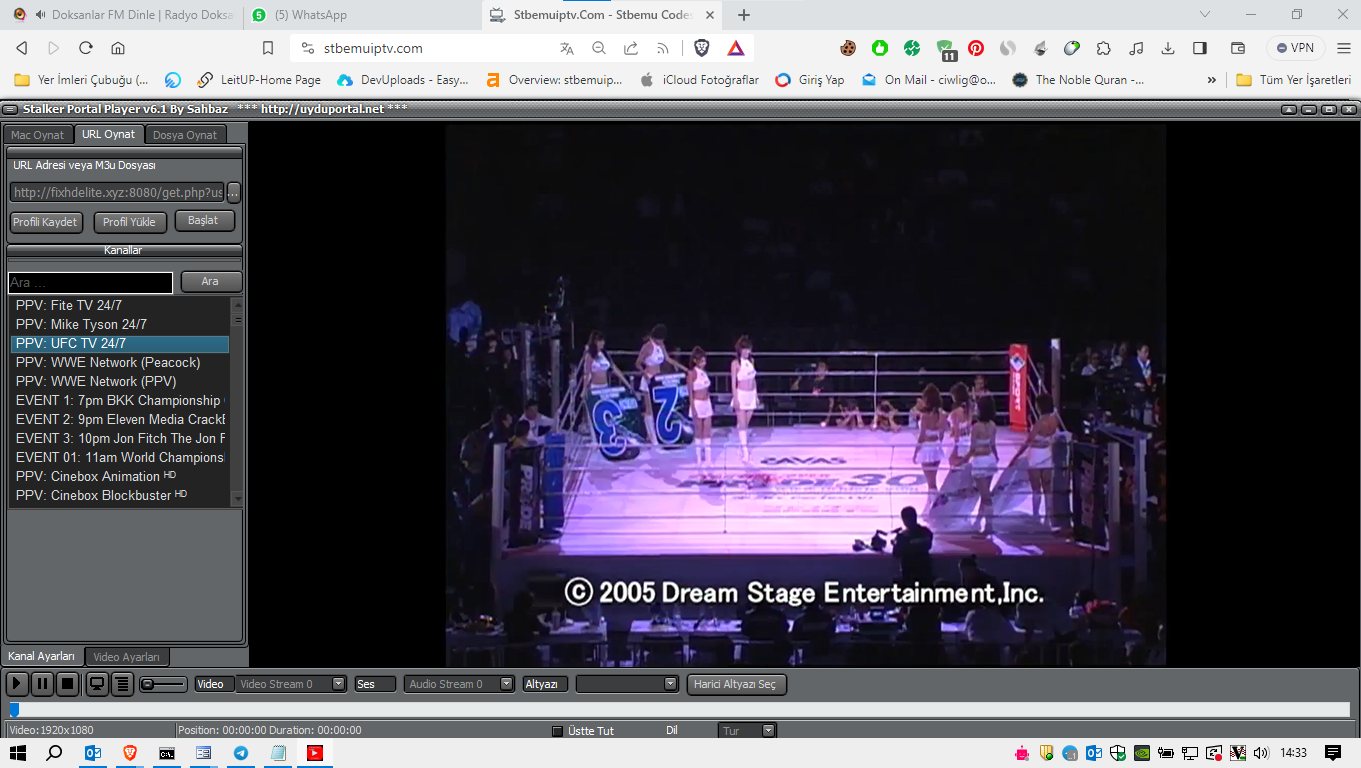Stop the stream with the Stop button
The image size is (1361, 768).
click(67, 684)
